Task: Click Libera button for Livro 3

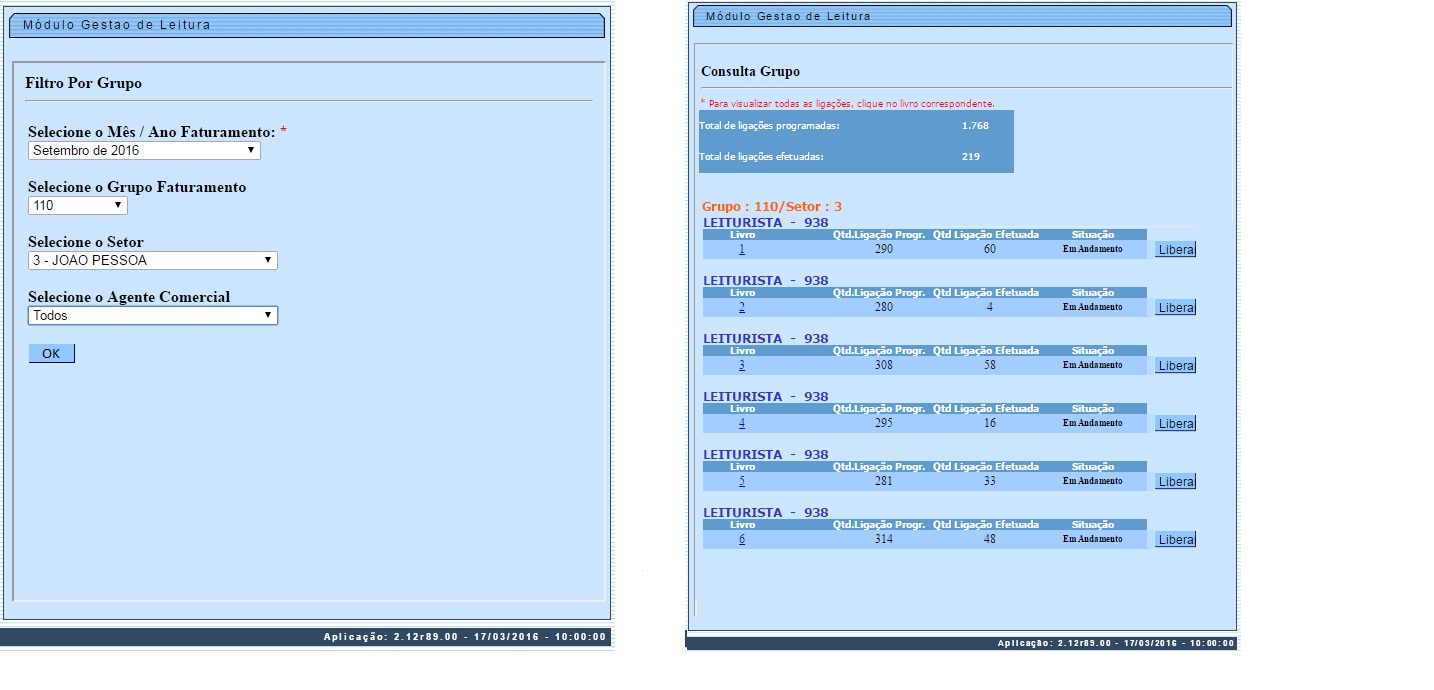Action: click(x=1175, y=366)
